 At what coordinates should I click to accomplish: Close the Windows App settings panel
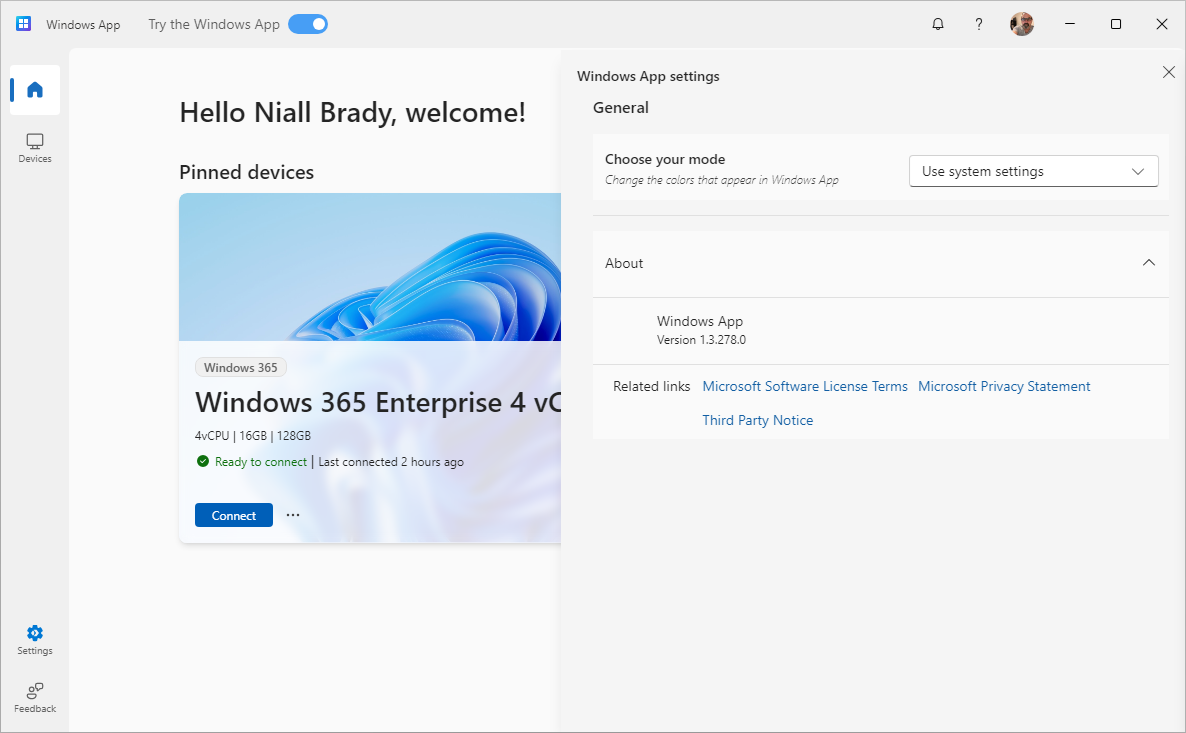[1169, 72]
